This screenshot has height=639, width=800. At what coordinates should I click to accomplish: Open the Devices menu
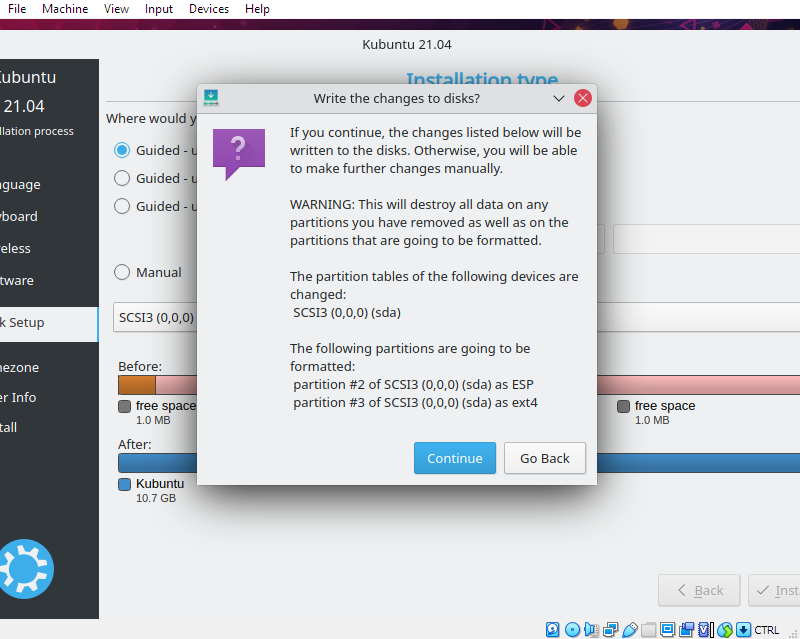click(209, 9)
